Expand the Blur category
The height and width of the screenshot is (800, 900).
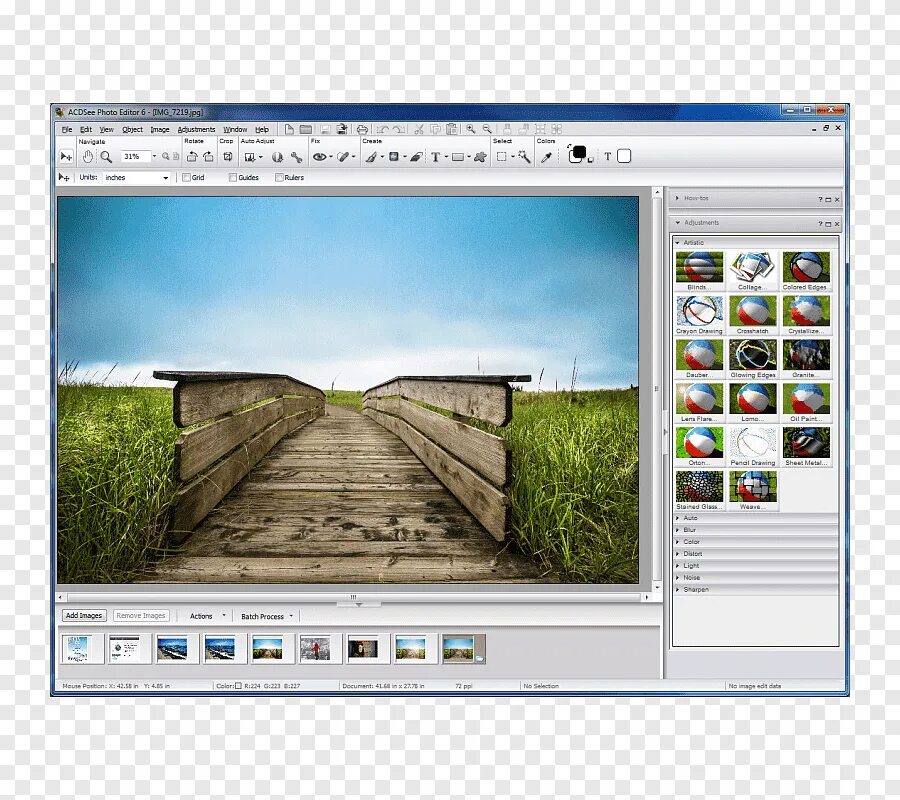click(x=755, y=530)
